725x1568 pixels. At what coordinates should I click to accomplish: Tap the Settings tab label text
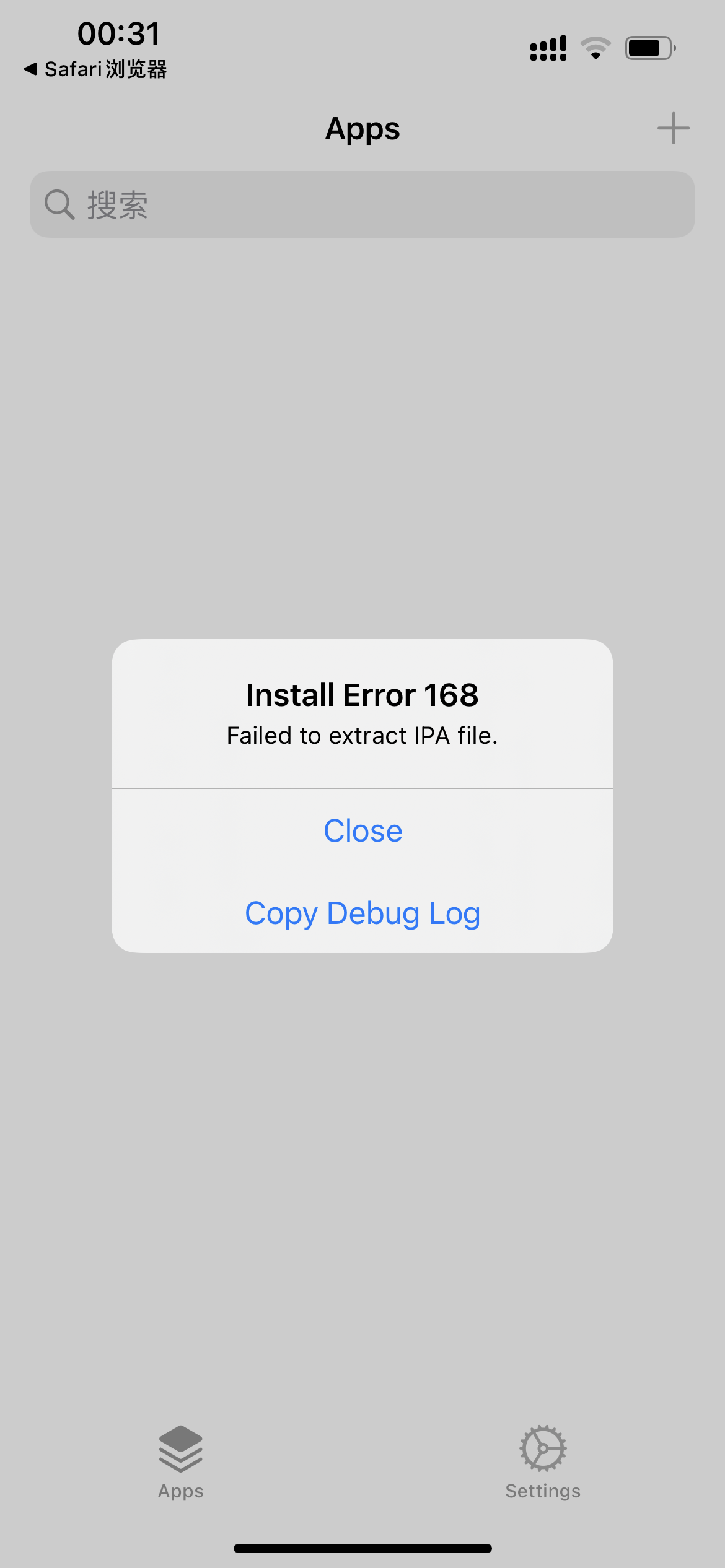[543, 1491]
